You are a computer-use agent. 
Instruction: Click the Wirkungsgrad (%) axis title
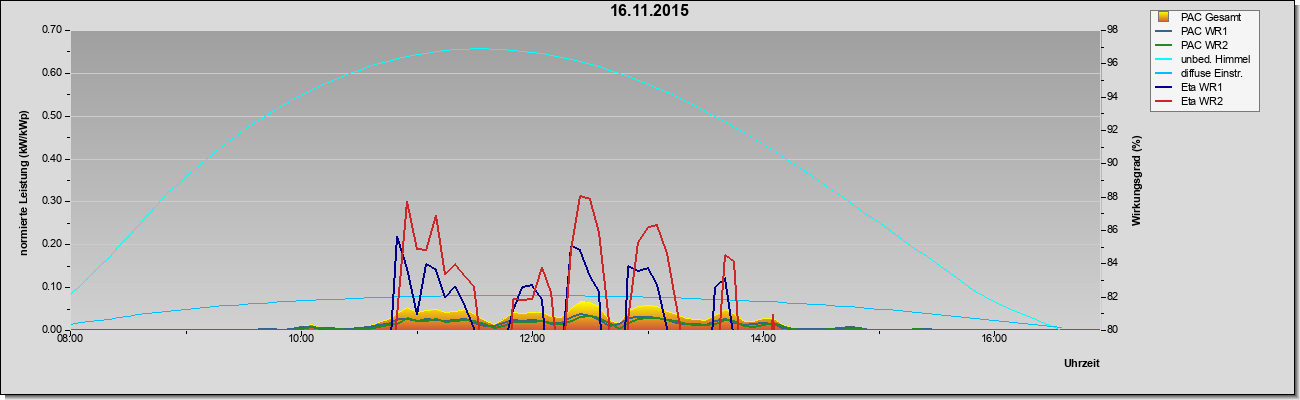[x=1137, y=180]
